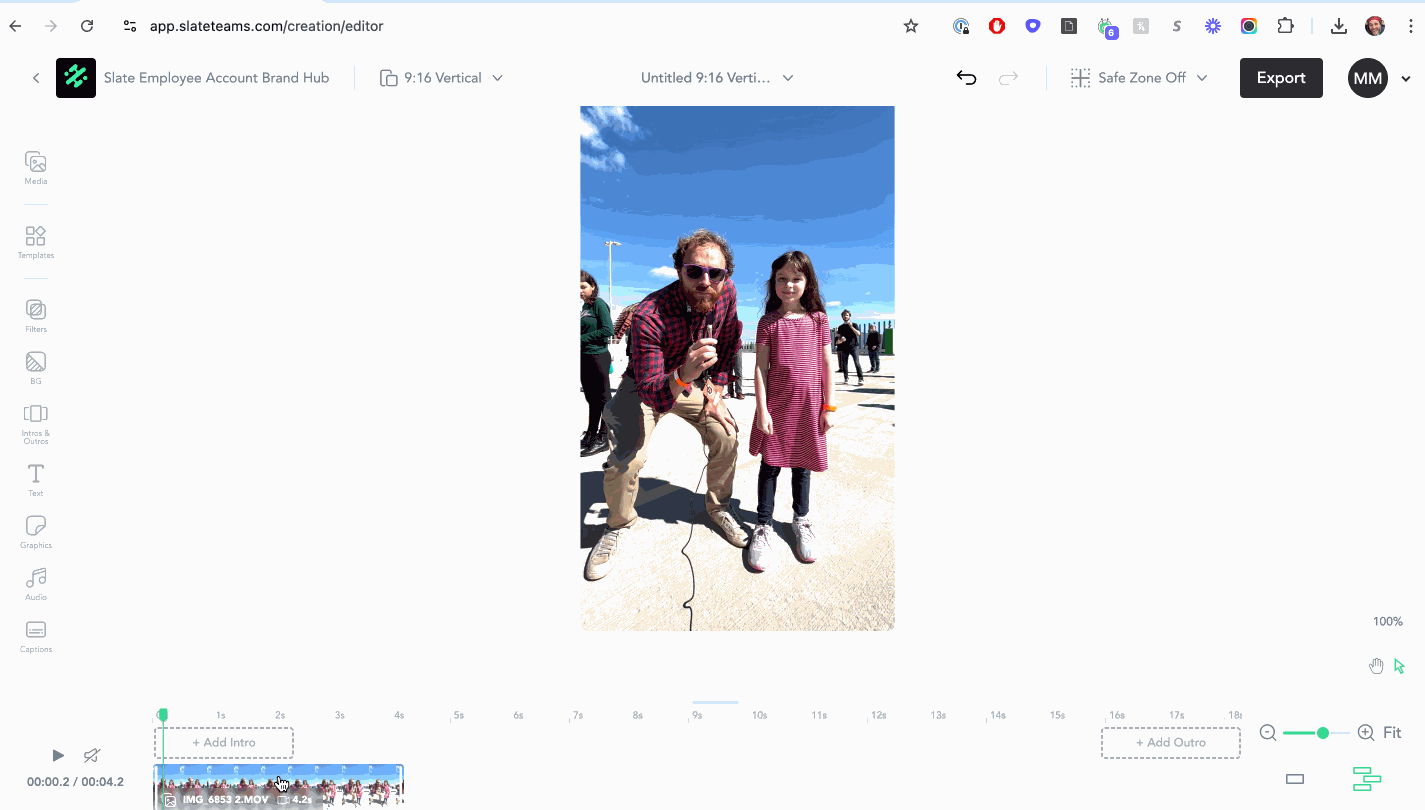1425x810 pixels.
Task: Open the Text tool
Action: click(36, 479)
